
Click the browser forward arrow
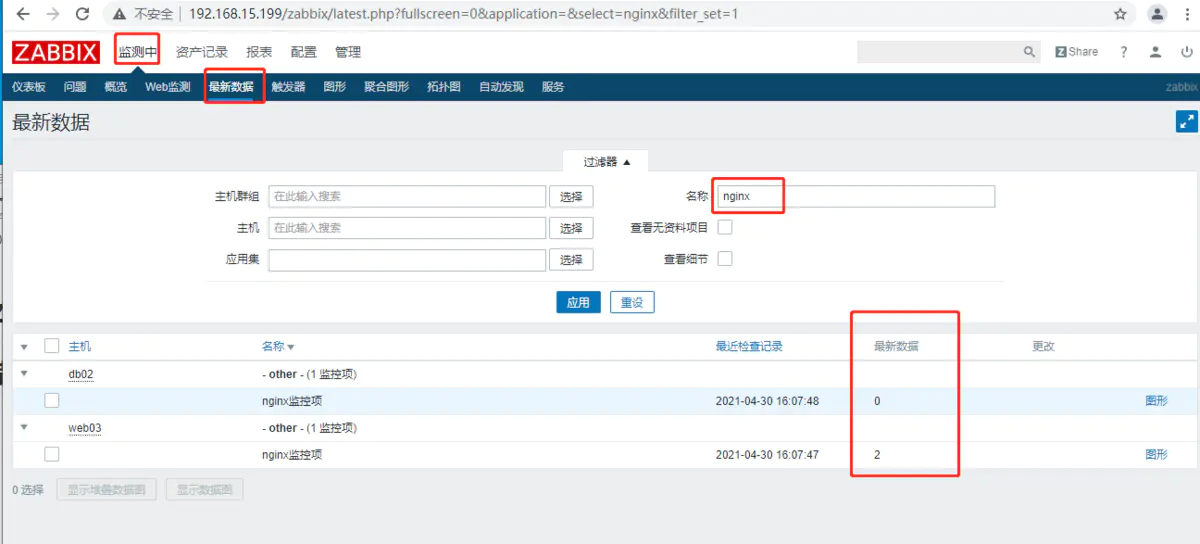click(x=52, y=15)
